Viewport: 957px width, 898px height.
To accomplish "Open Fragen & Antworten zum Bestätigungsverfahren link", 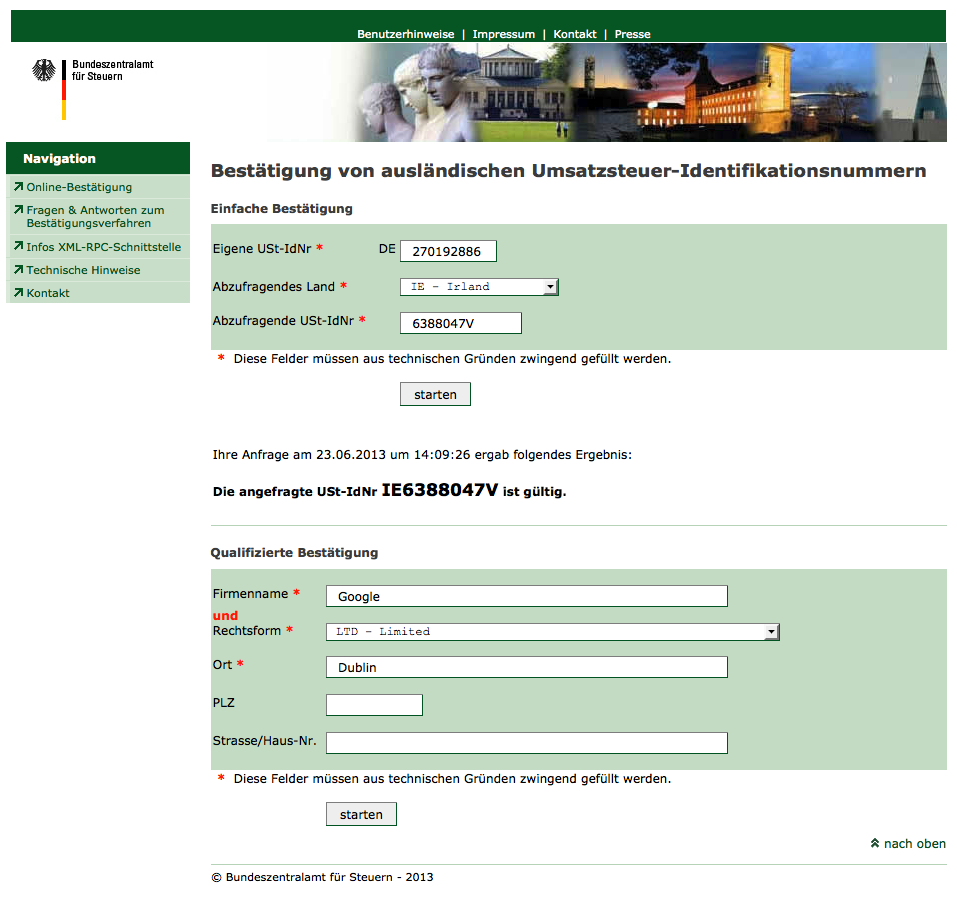I will pos(95,217).
